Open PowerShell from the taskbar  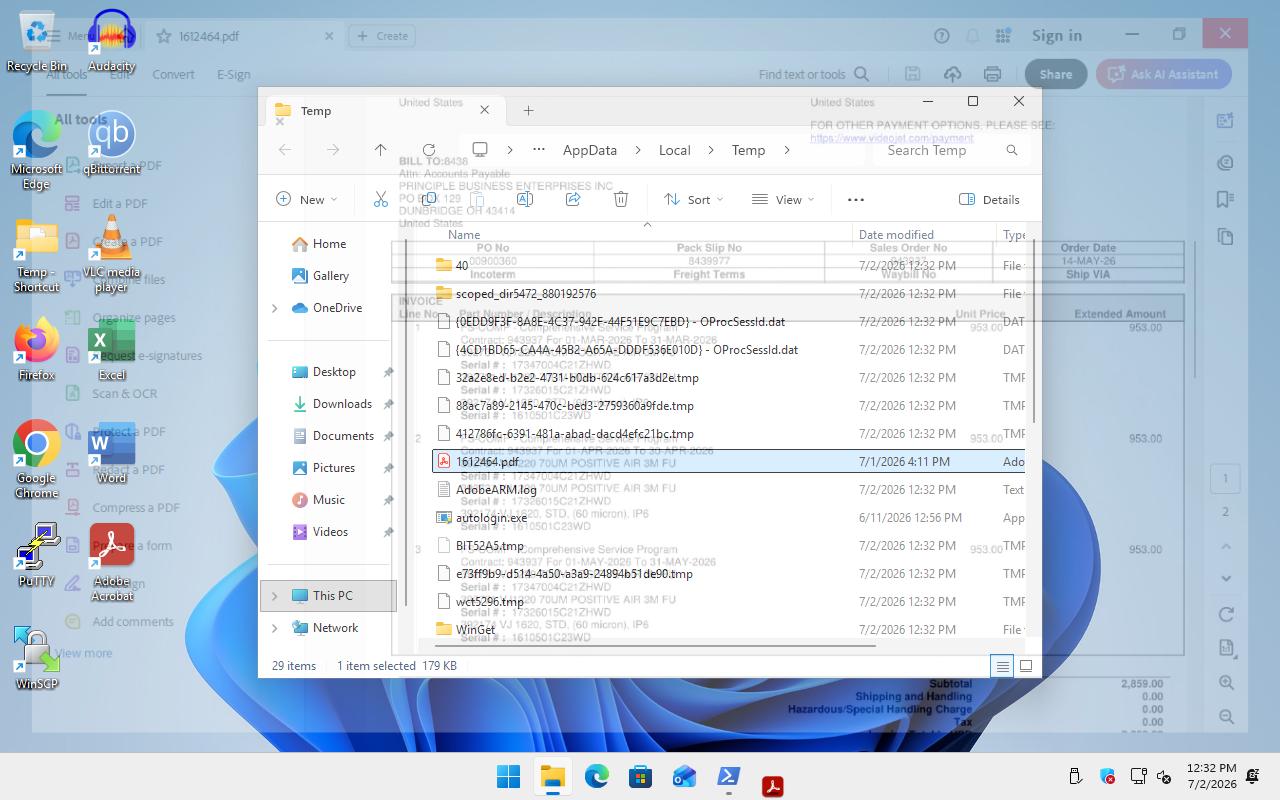tap(728, 777)
